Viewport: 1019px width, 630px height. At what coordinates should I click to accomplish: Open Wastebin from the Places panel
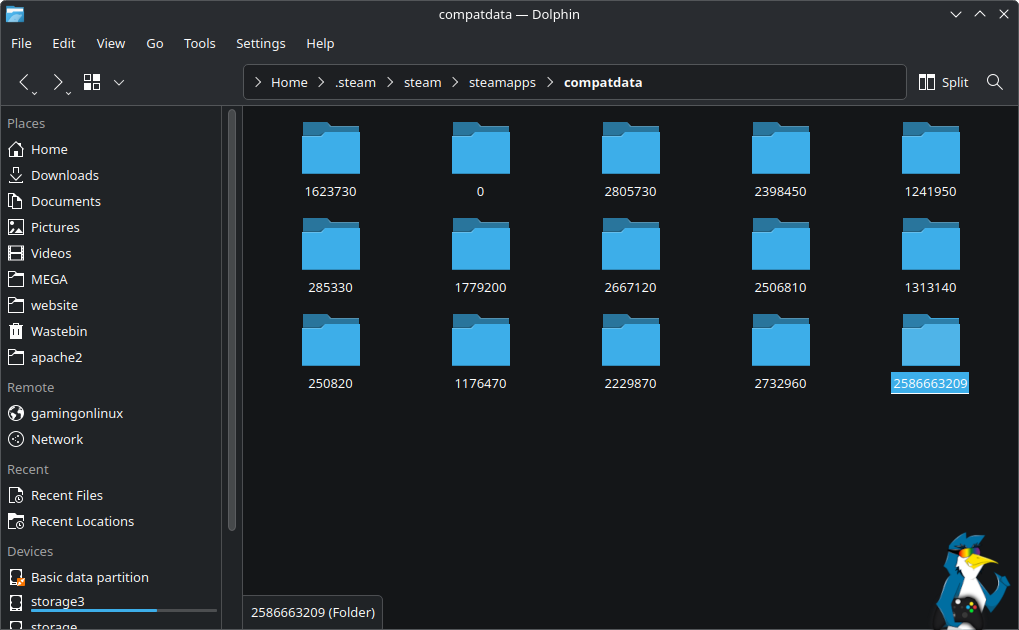(59, 331)
